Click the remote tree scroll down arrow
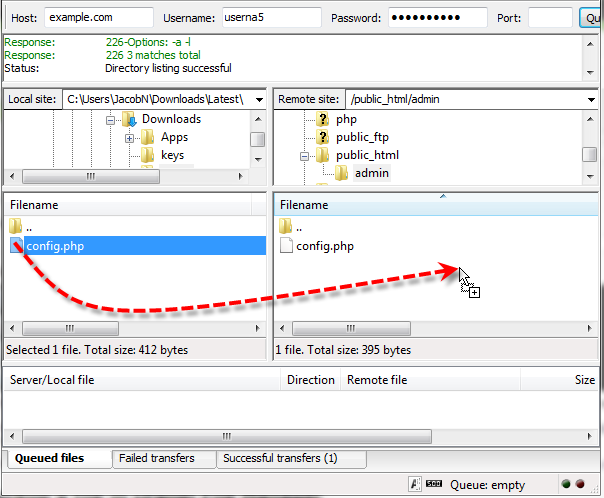This screenshot has height=498, width=604. click(x=590, y=176)
